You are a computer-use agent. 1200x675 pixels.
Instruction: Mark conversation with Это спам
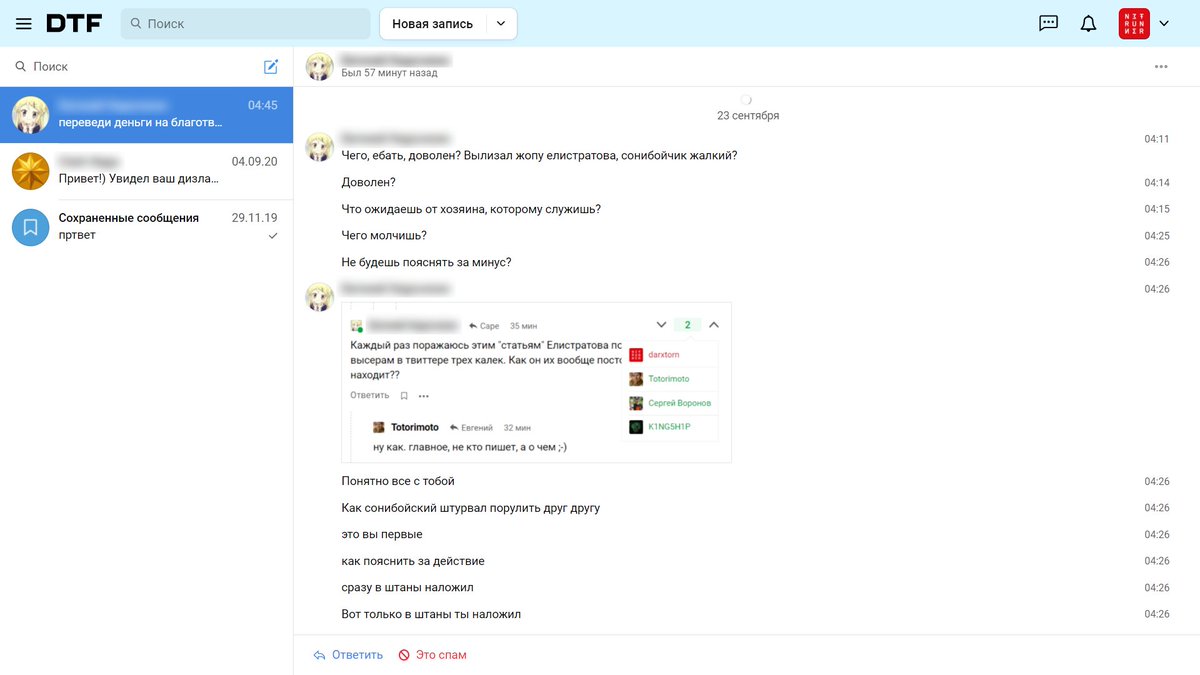pos(433,655)
